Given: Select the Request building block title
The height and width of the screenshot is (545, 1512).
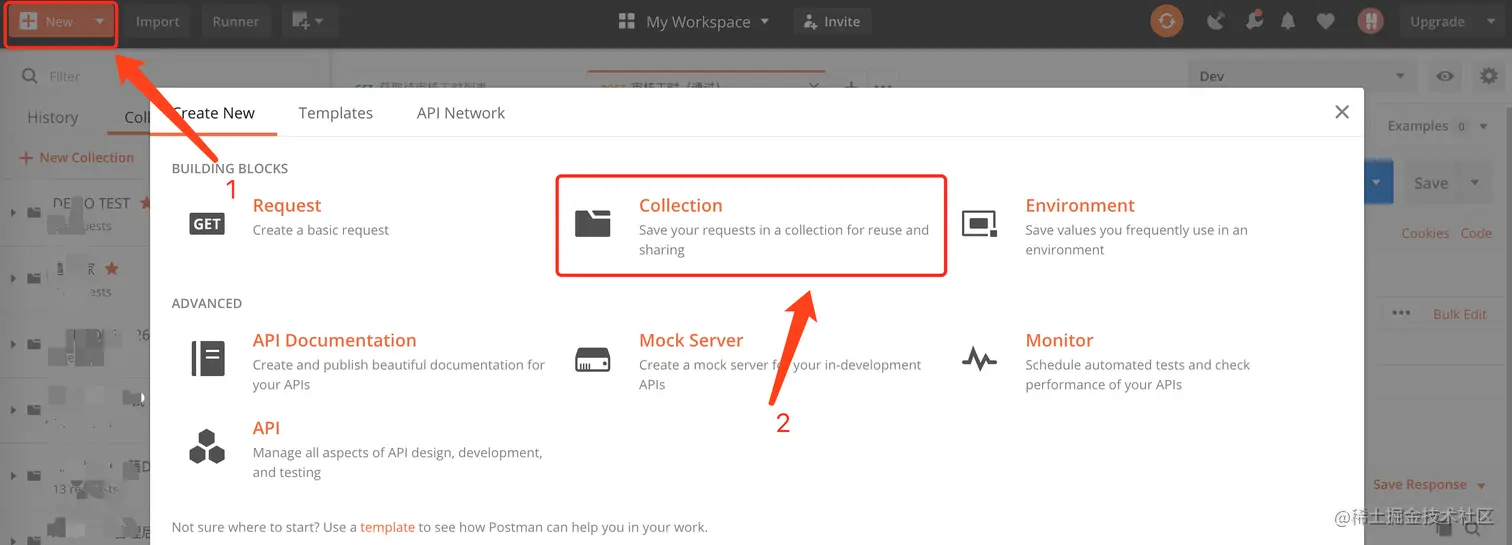Looking at the screenshot, I should pos(287,205).
